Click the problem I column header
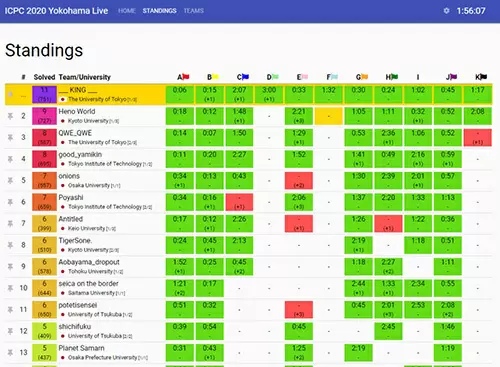This screenshot has width=500, height=367. [418, 77]
